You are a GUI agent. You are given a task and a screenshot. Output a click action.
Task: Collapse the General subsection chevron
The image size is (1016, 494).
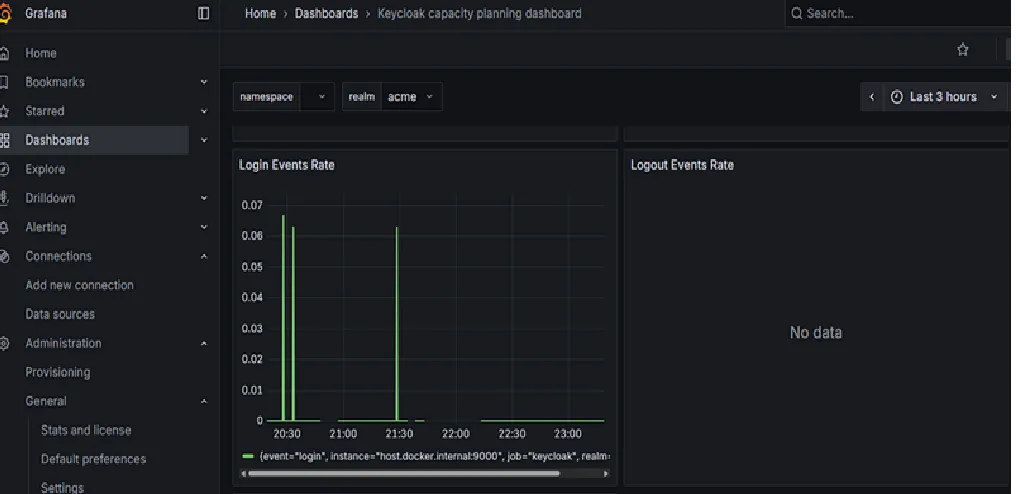point(204,402)
